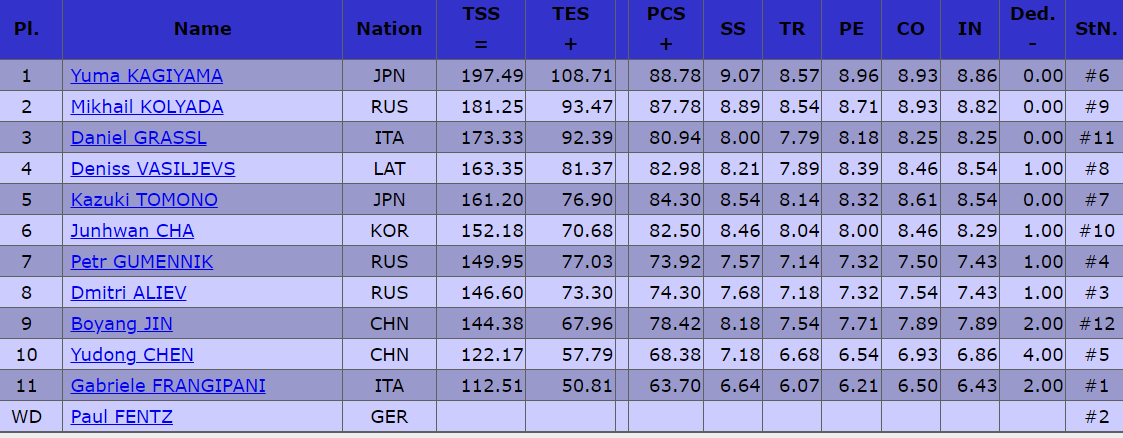This screenshot has width=1123, height=438.
Task: Click the Daniel GRASSL name link
Action: tap(140, 138)
